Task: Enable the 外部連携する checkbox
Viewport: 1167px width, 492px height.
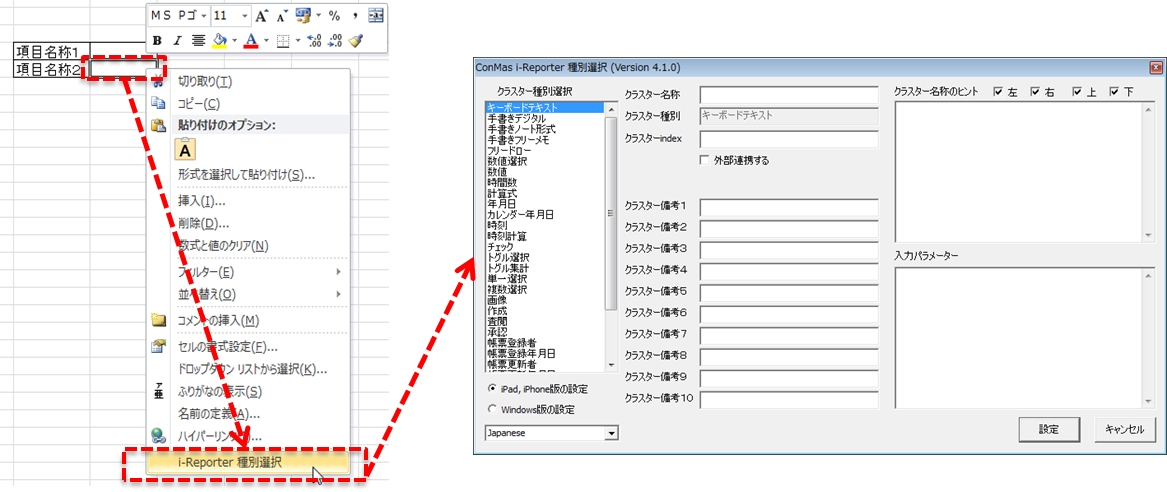Action: (705, 160)
